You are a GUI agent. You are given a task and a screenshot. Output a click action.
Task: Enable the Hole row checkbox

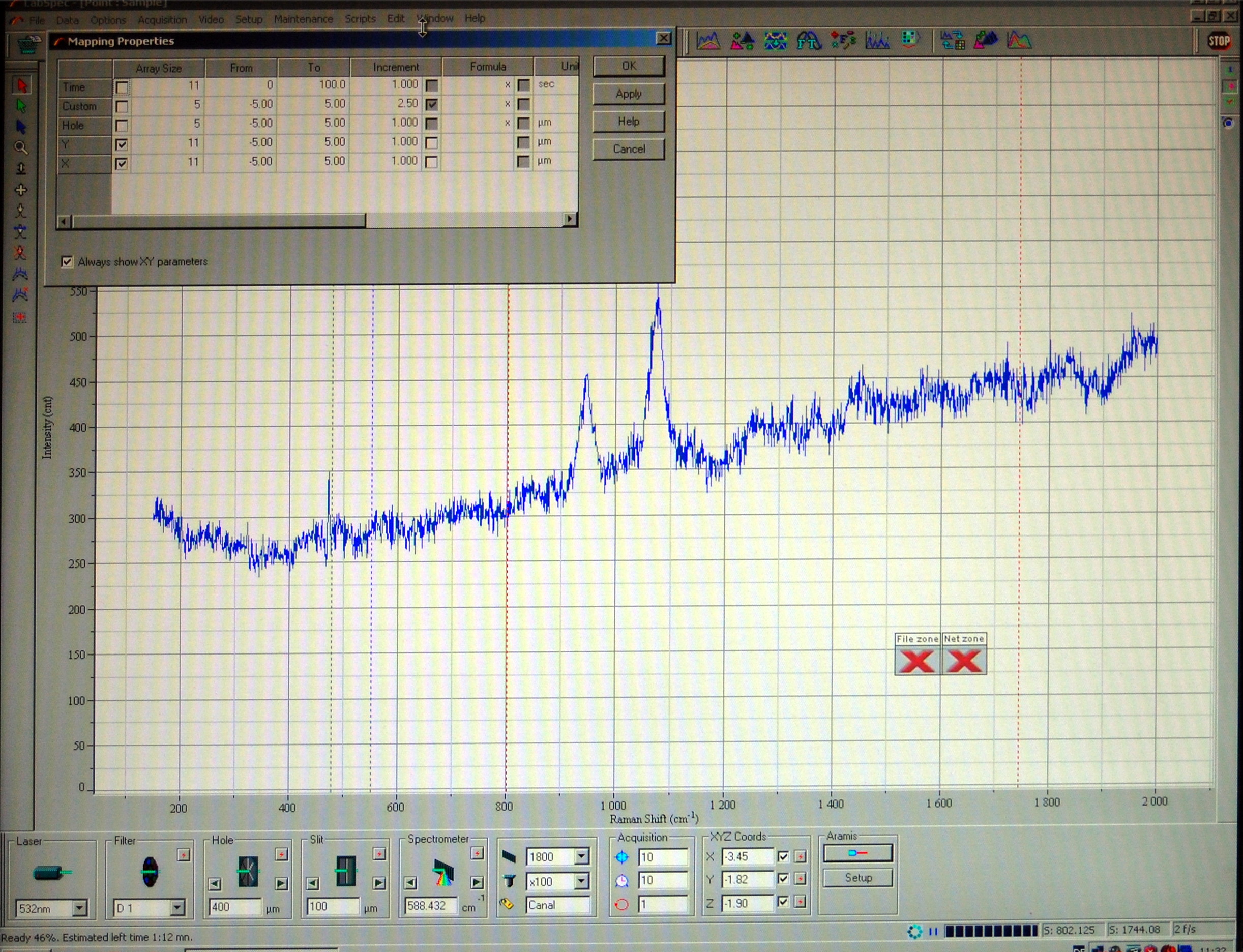pos(122,125)
